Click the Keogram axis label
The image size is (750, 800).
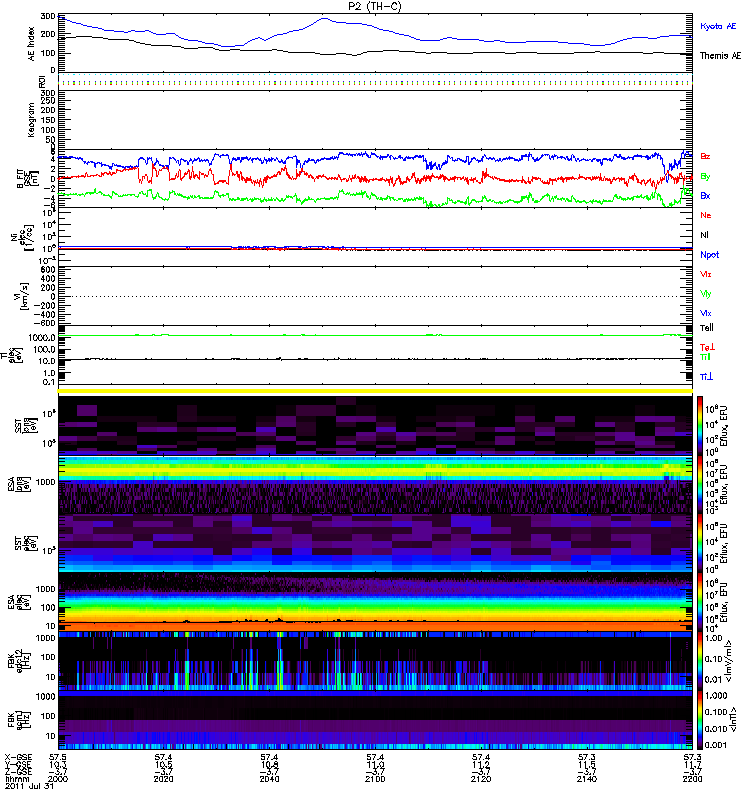click(32, 120)
